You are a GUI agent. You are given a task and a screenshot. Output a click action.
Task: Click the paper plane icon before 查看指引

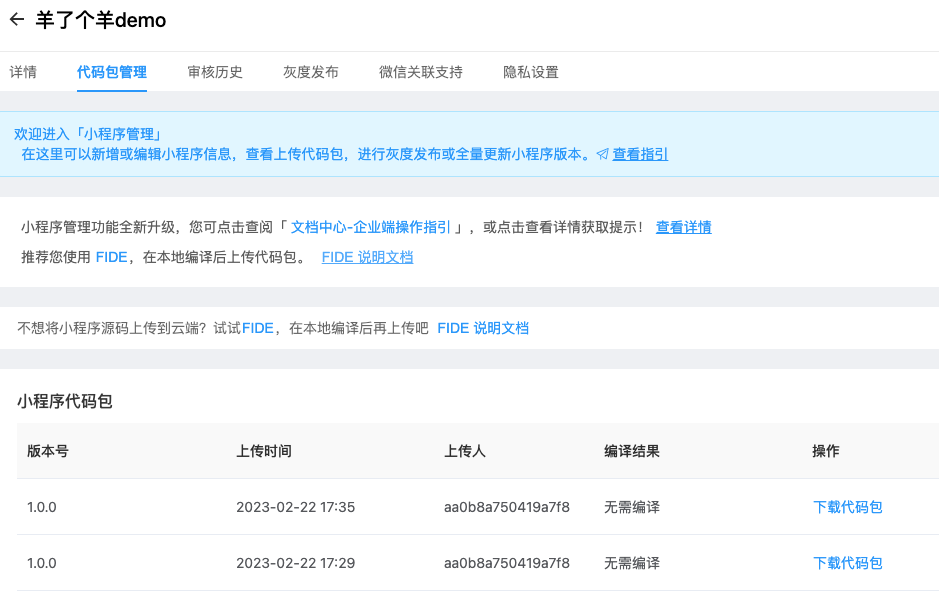602,155
